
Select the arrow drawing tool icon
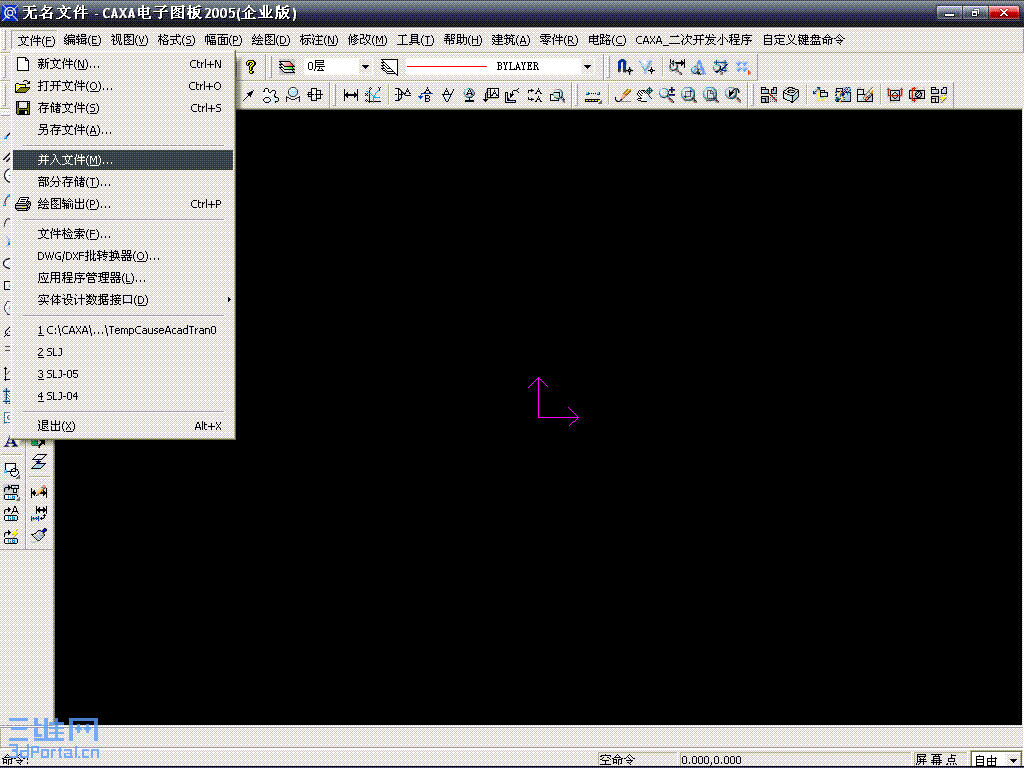click(x=248, y=95)
